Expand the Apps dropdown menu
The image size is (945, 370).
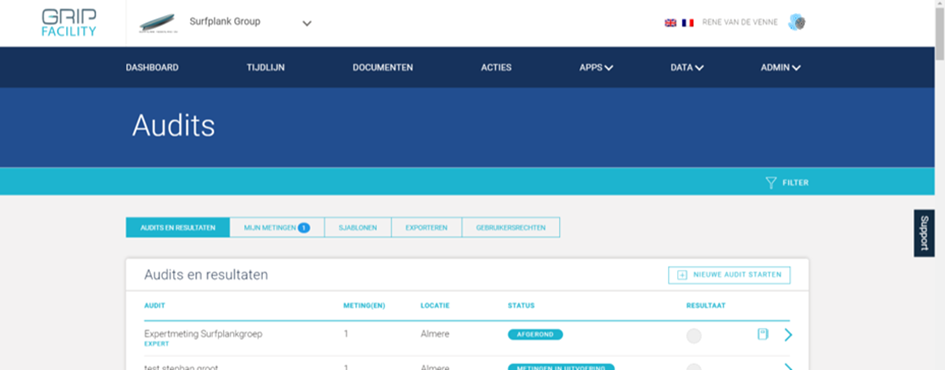pos(596,67)
